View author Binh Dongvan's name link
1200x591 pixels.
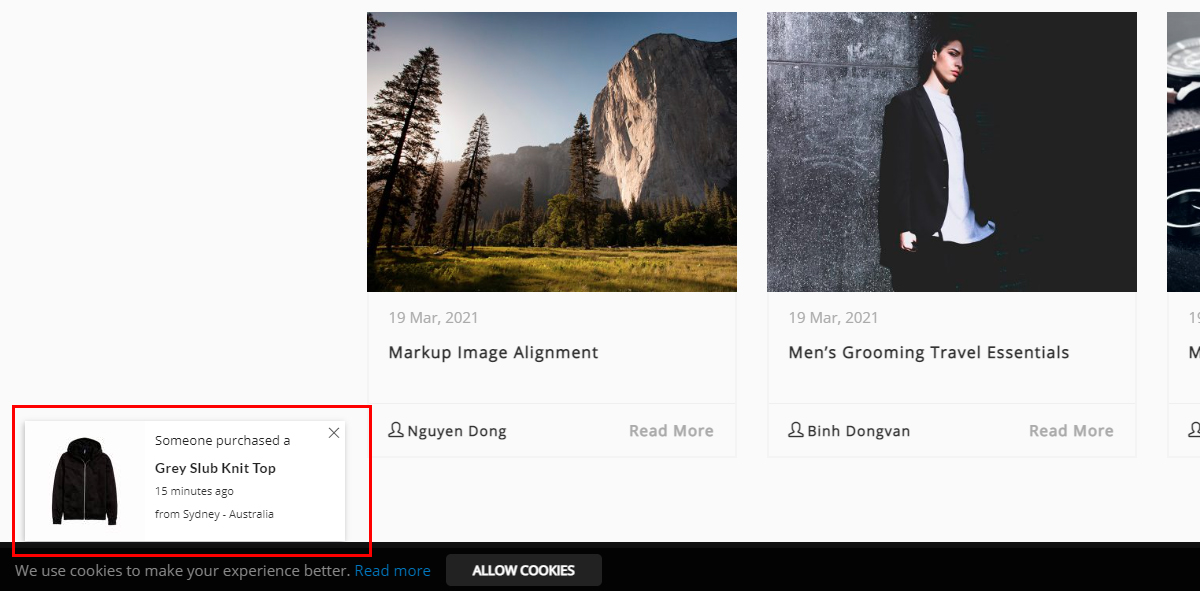[x=859, y=431]
